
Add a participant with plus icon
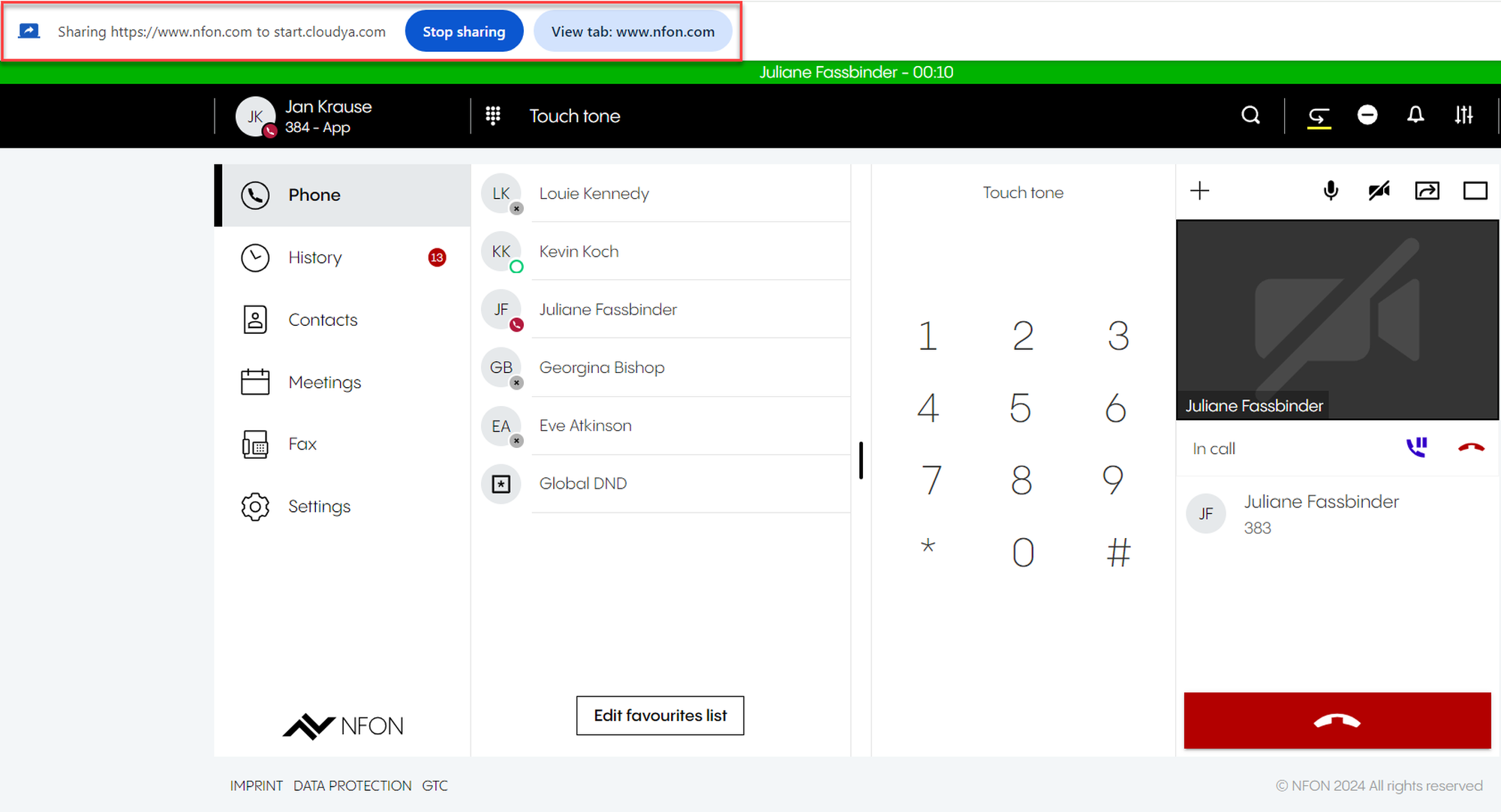[x=1200, y=191]
